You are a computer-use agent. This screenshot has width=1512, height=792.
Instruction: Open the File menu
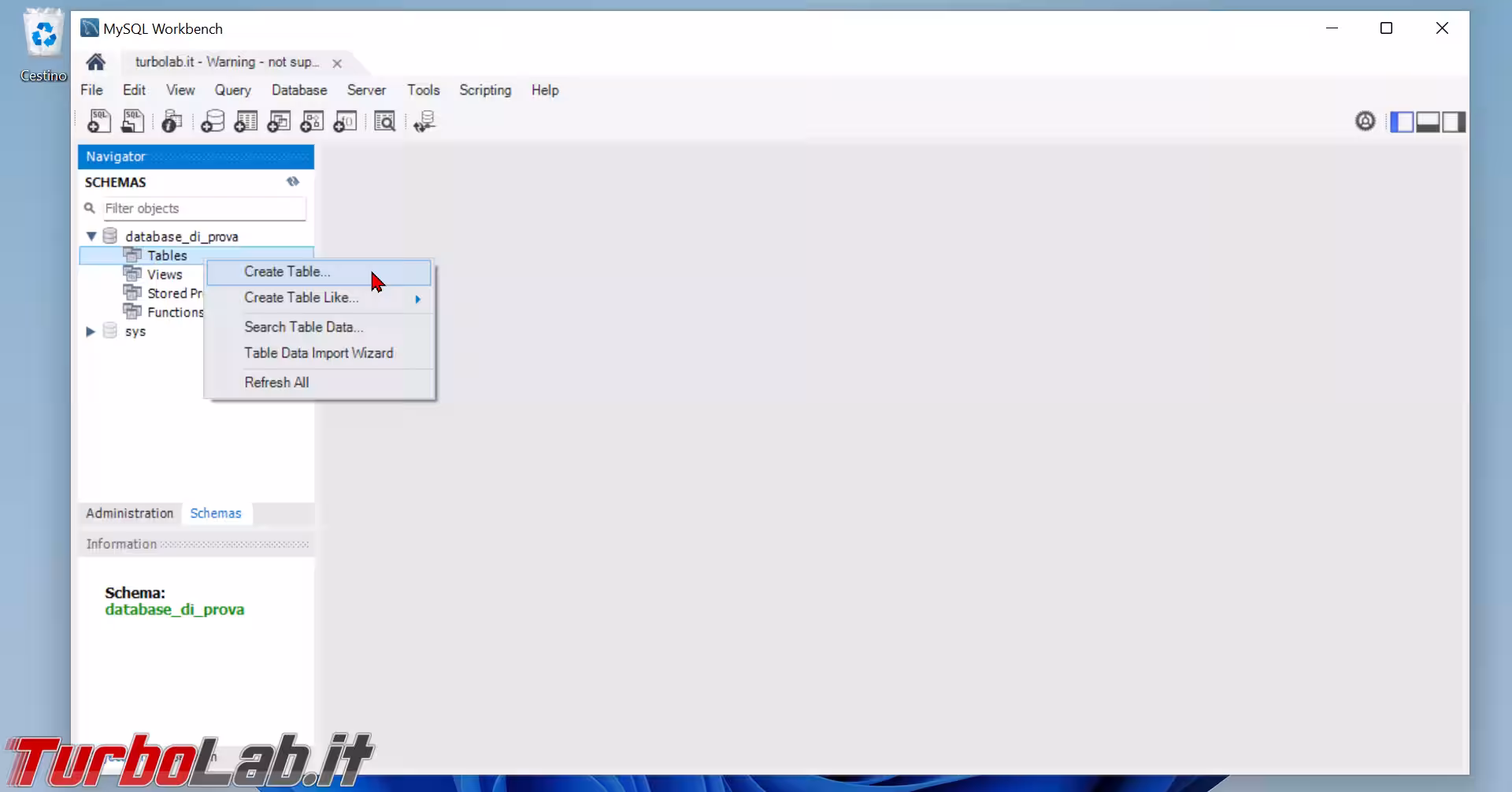pos(91,90)
